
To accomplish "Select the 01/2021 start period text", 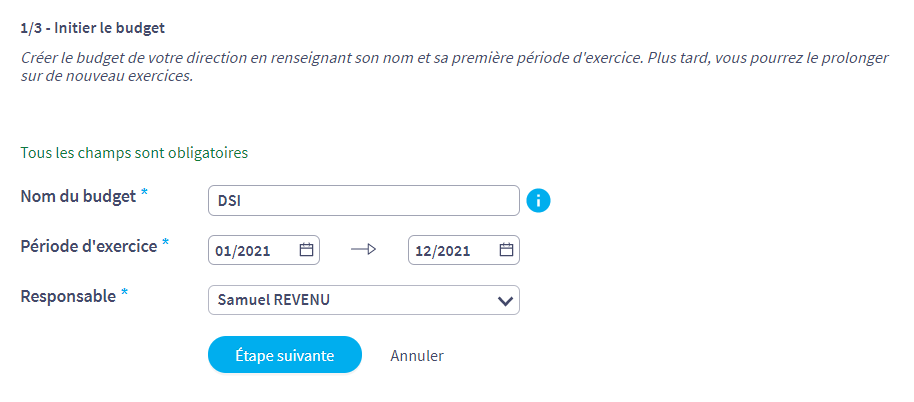I will click(x=242, y=251).
